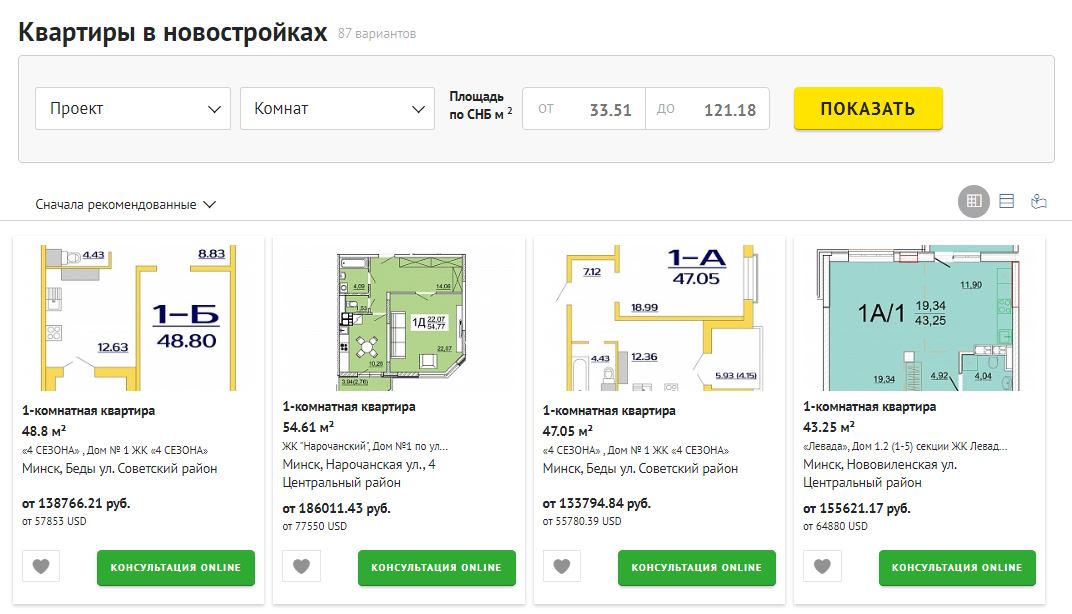
Task: Open the Сначала рекомендованные sort menu
Action: tap(126, 205)
